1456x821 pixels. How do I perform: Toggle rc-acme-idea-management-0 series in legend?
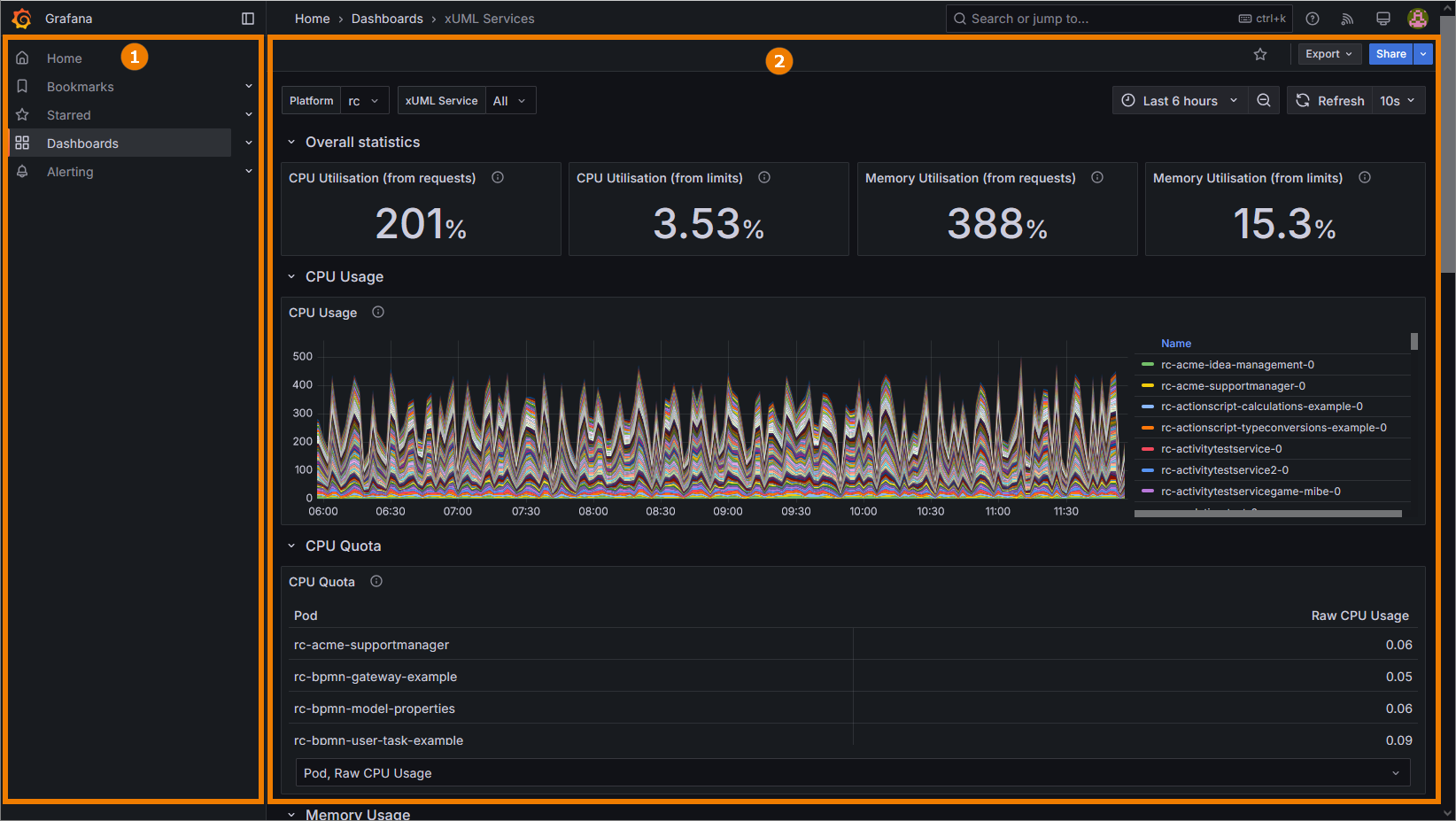pos(1237,365)
